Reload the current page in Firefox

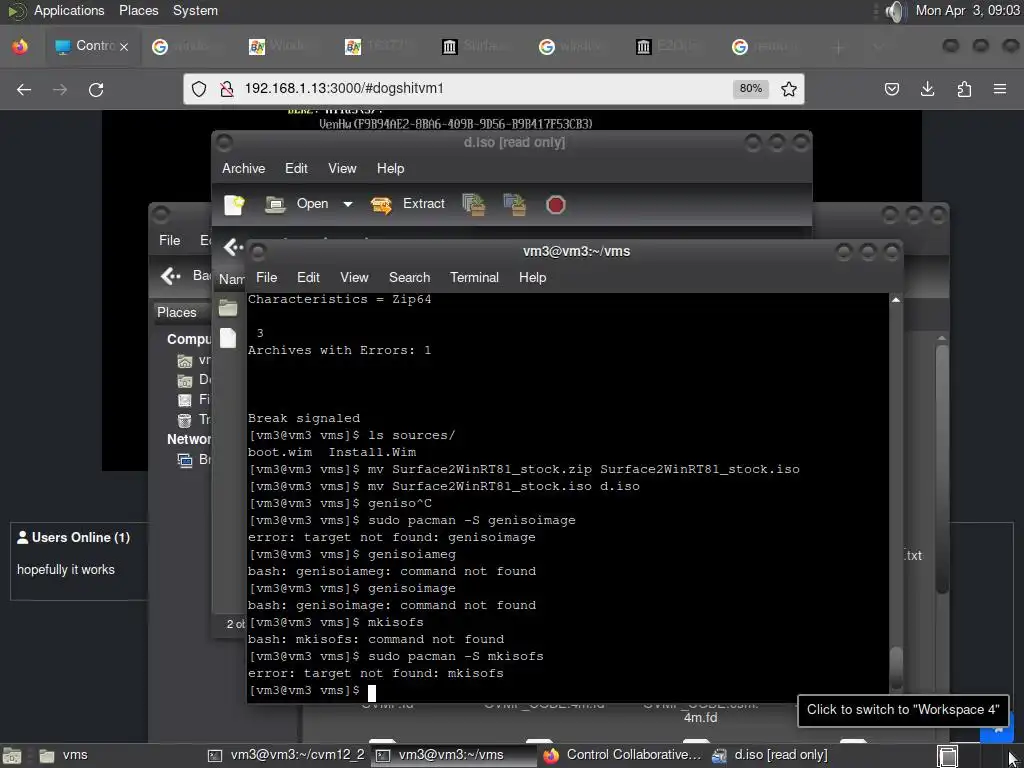pos(96,89)
